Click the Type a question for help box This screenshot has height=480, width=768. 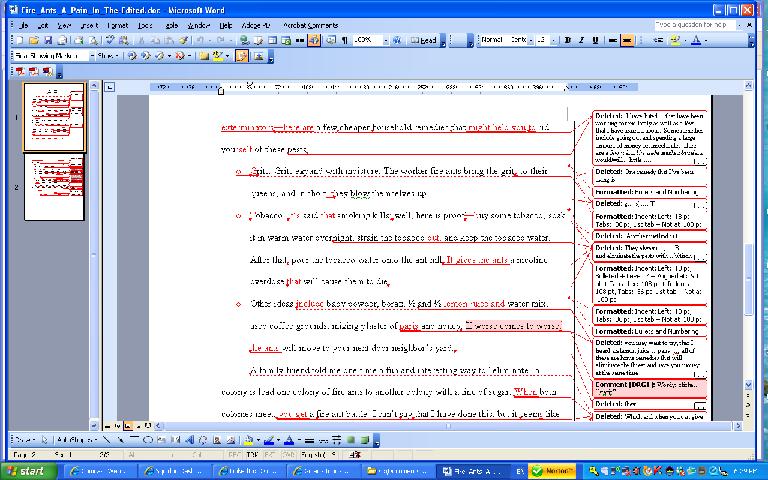click(695, 24)
